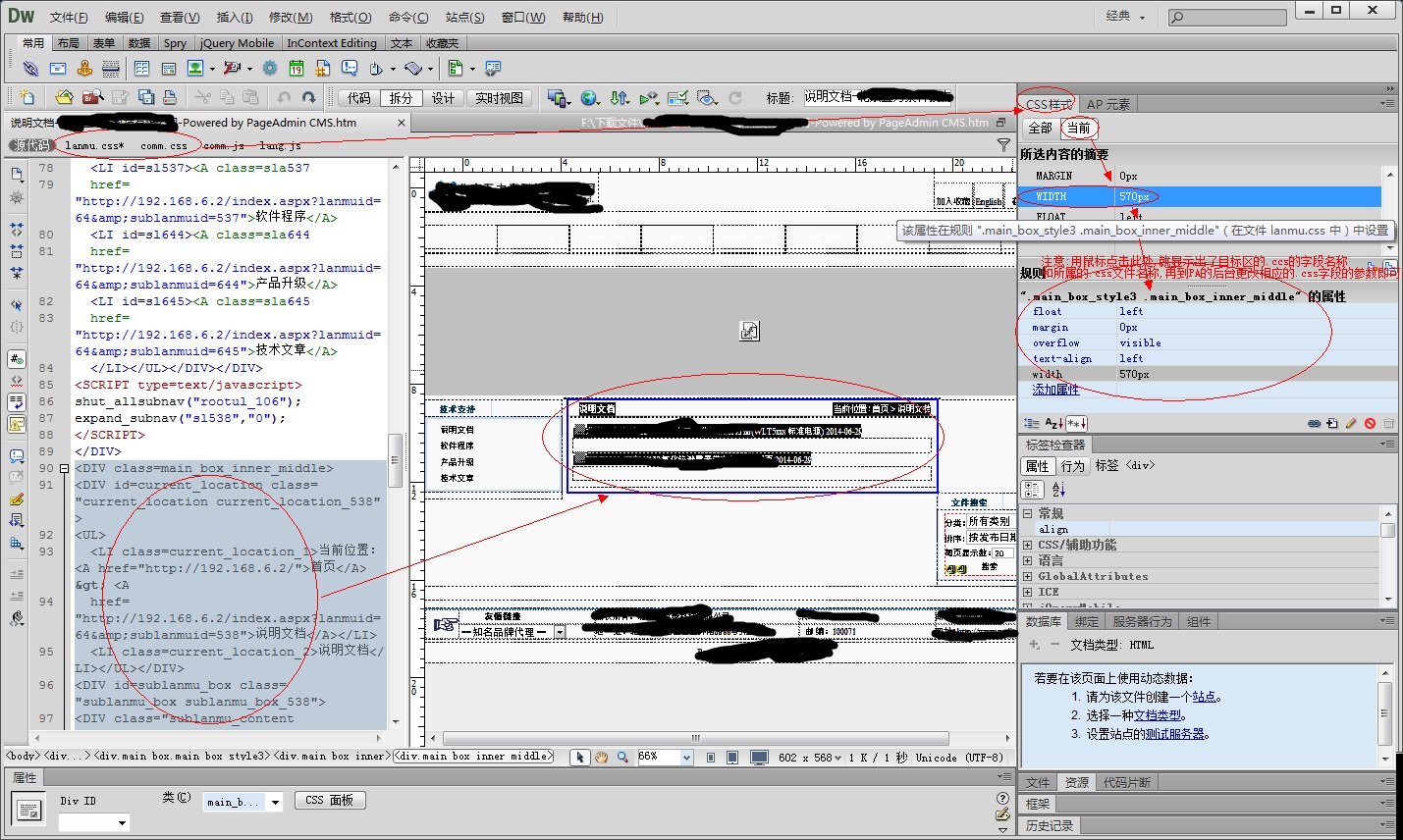Click the CSS 面板 button
The width and height of the screenshot is (1403, 840).
329,800
